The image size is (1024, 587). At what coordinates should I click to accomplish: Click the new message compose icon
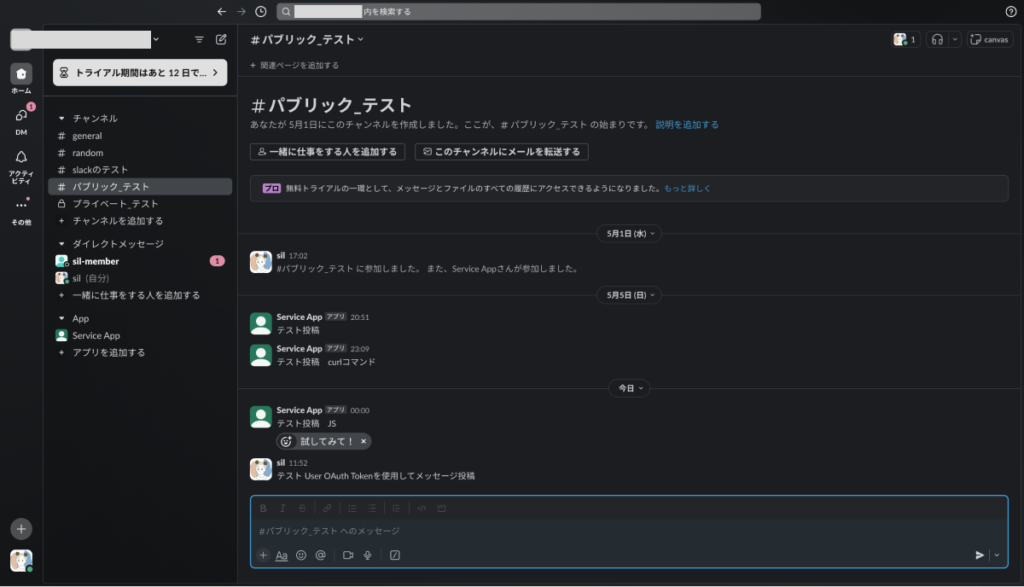(x=221, y=40)
